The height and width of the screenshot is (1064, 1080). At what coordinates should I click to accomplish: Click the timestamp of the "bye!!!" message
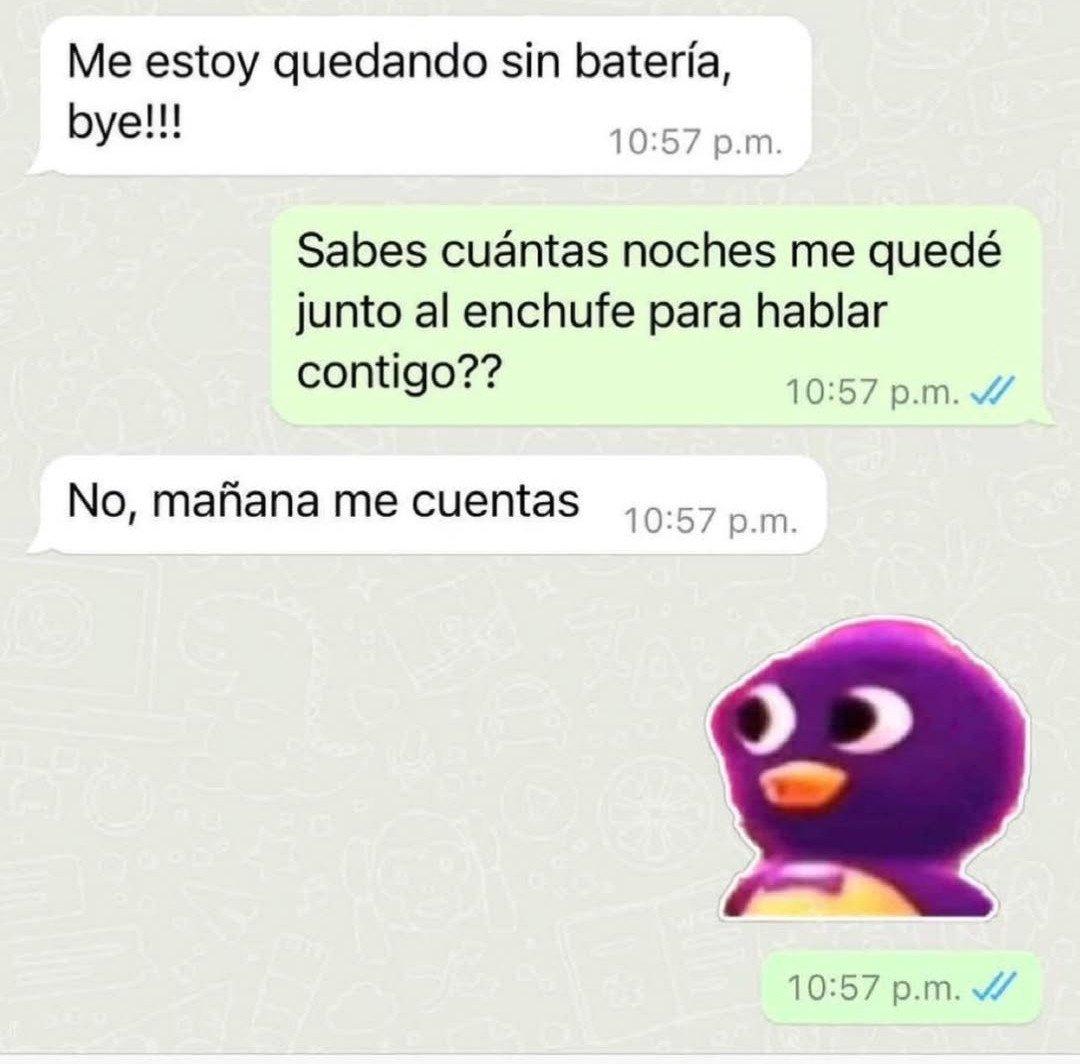click(x=696, y=143)
